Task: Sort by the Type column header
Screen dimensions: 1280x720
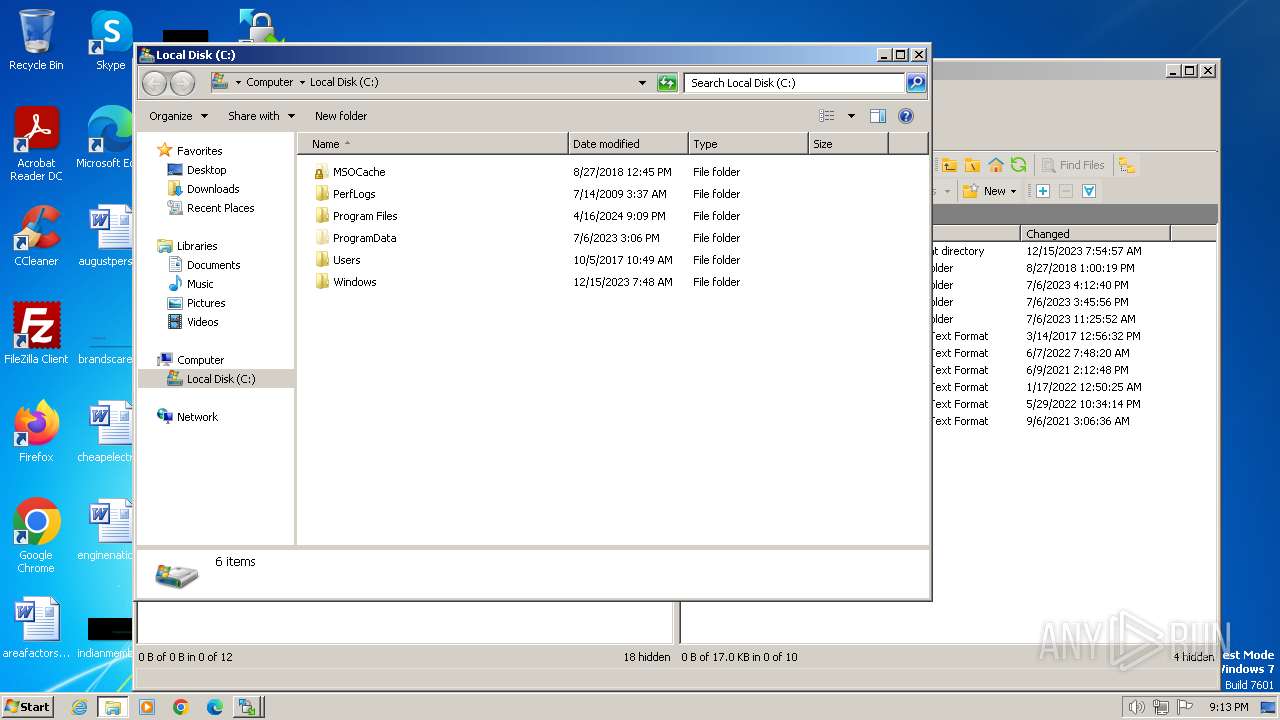Action: pyautogui.click(x=748, y=144)
